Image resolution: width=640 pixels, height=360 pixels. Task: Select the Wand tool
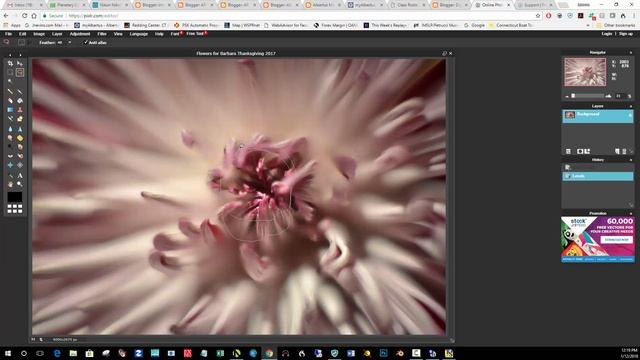point(10,81)
